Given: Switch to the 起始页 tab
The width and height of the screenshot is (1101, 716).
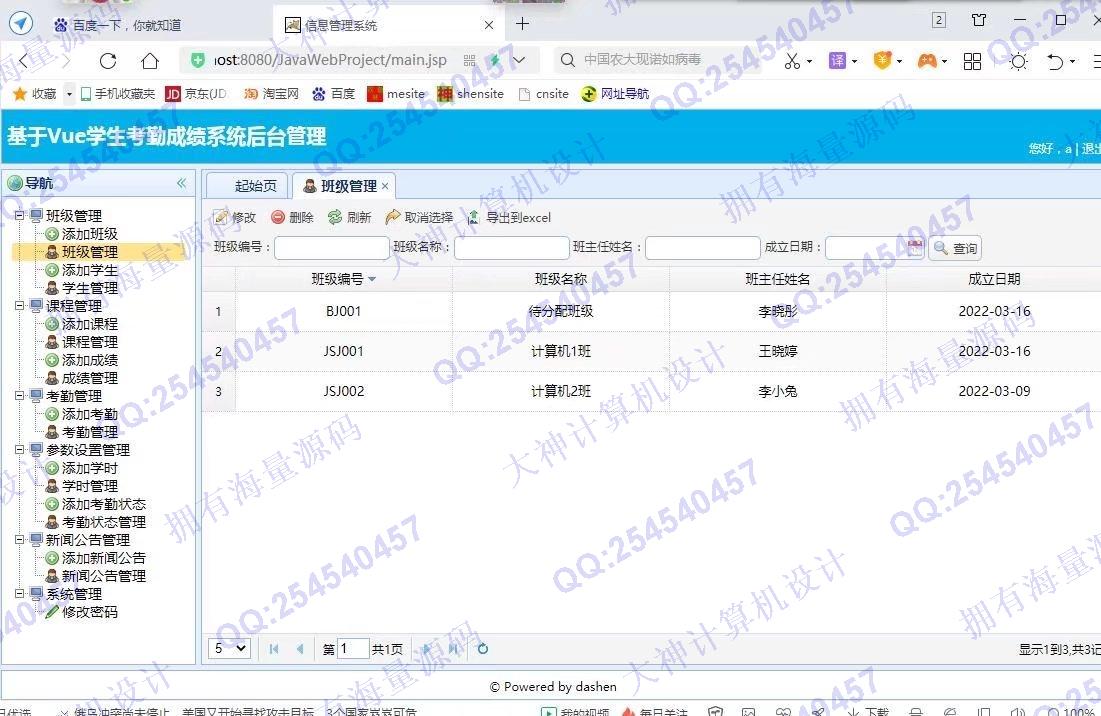Looking at the screenshot, I should 247,186.
